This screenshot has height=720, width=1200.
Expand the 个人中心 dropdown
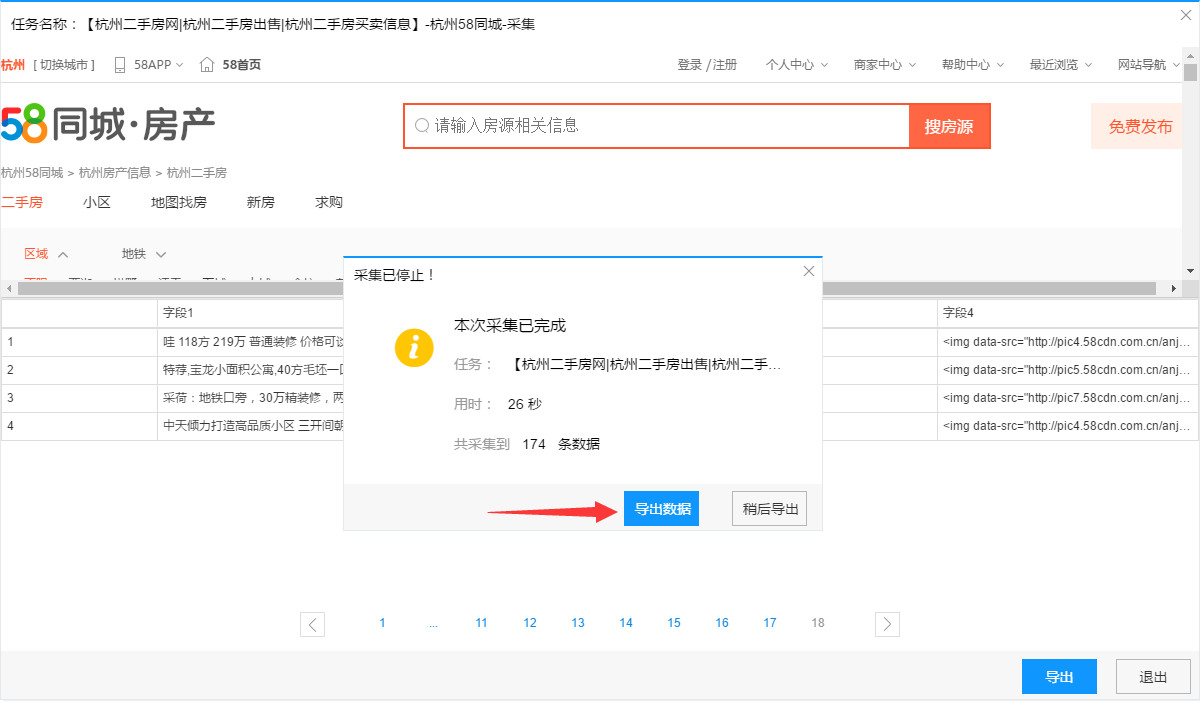pos(797,65)
